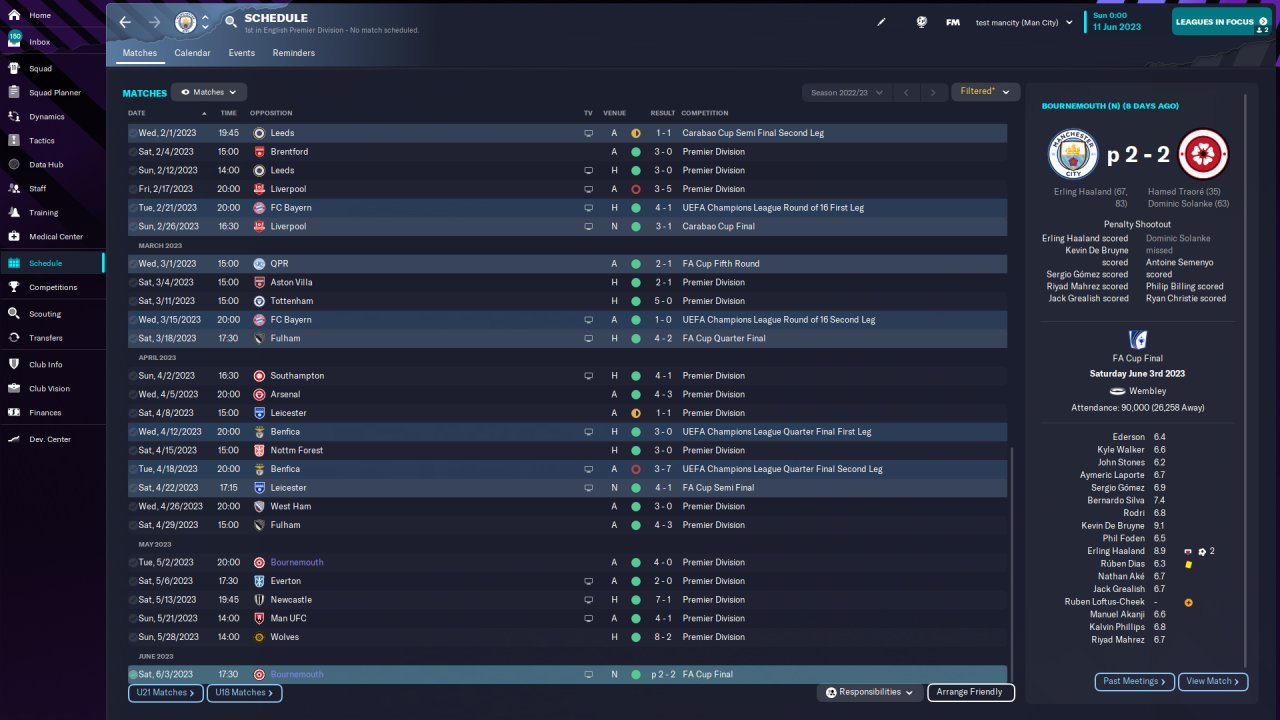Switch to the Matches tab

click(140, 53)
